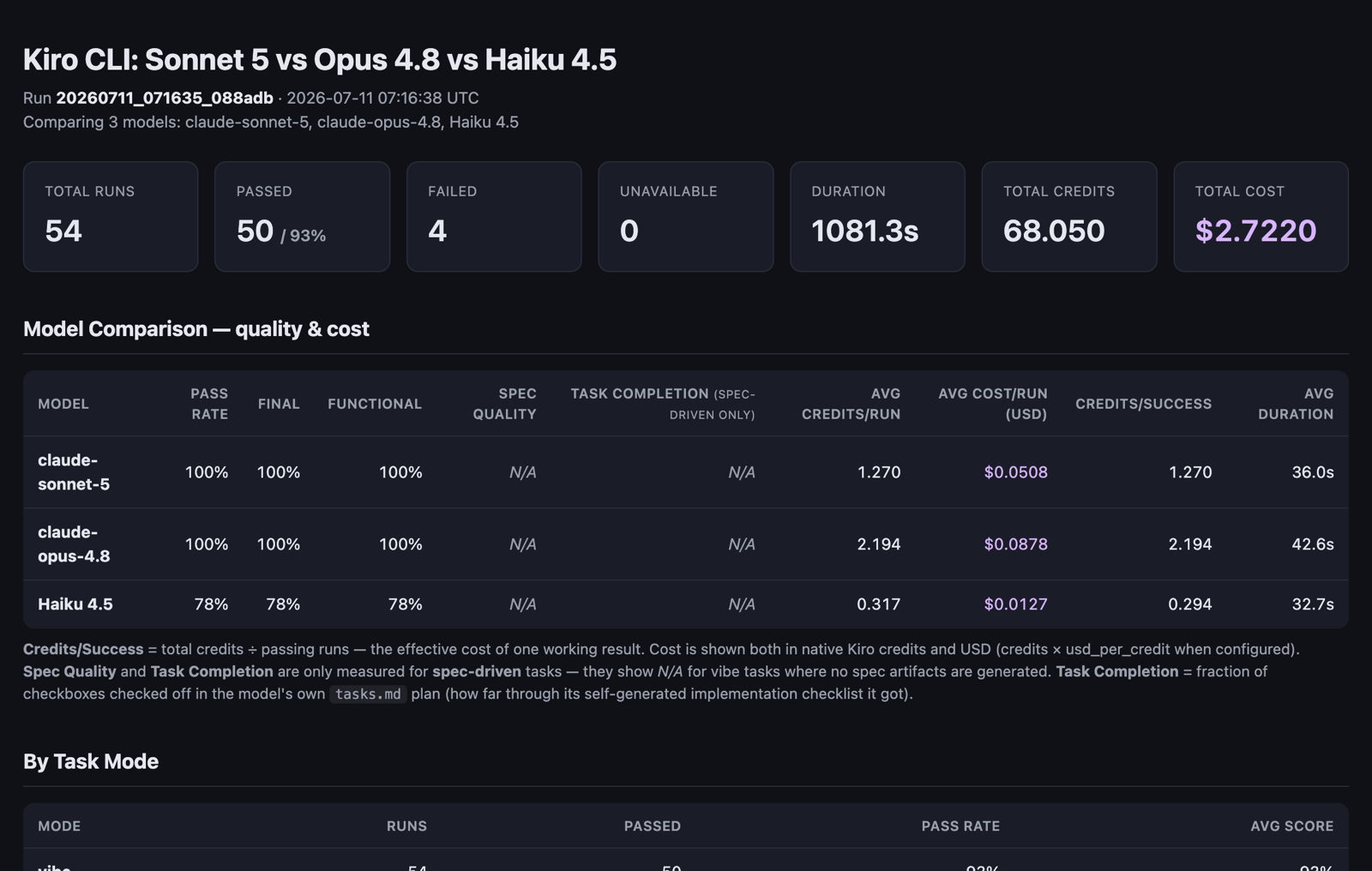Click claude-sonnet-5's Credits/Success value 1.270
This screenshot has height=871, width=1372.
tap(1190, 472)
